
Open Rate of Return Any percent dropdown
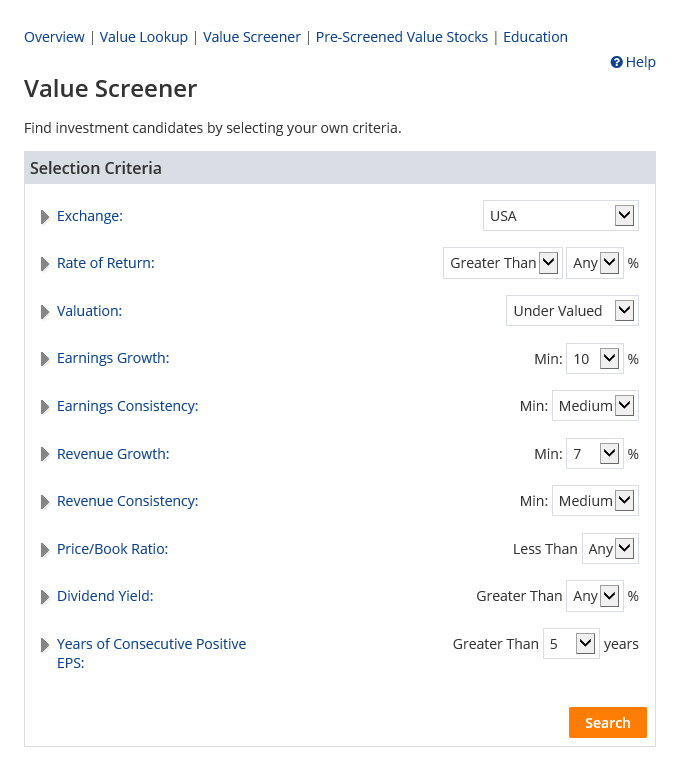point(594,263)
